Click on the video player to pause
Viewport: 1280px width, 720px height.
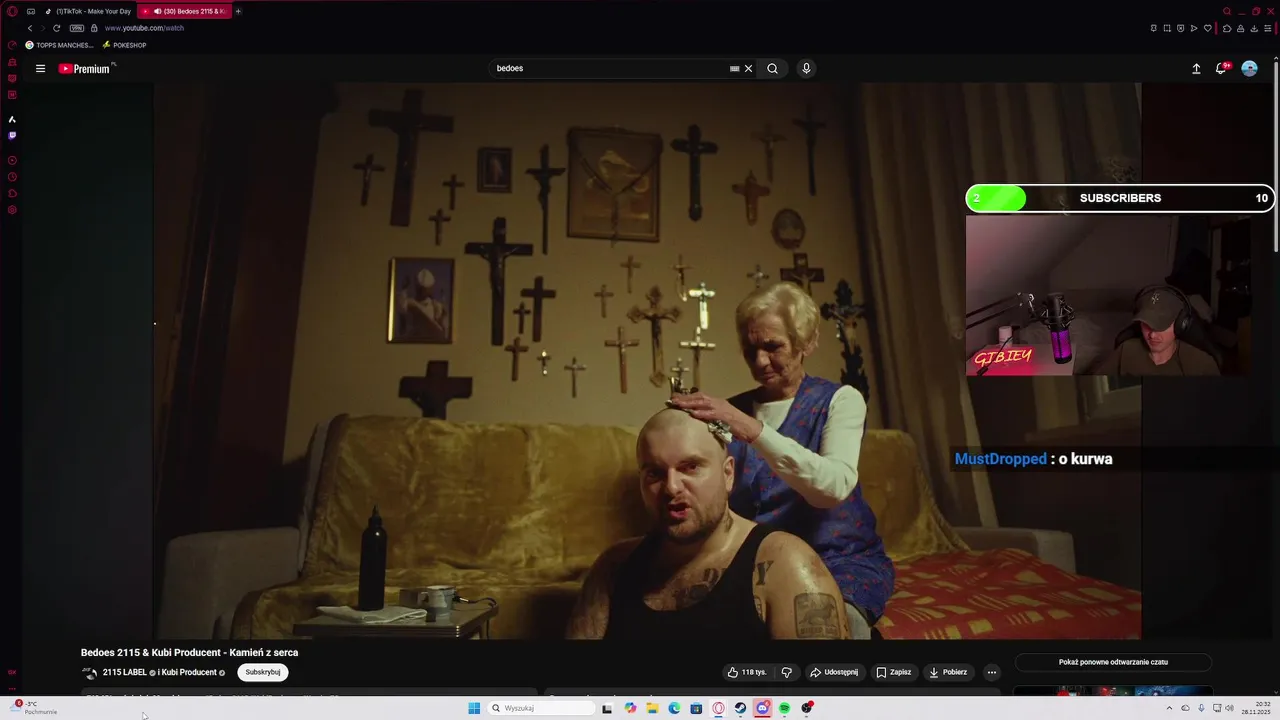[647, 360]
